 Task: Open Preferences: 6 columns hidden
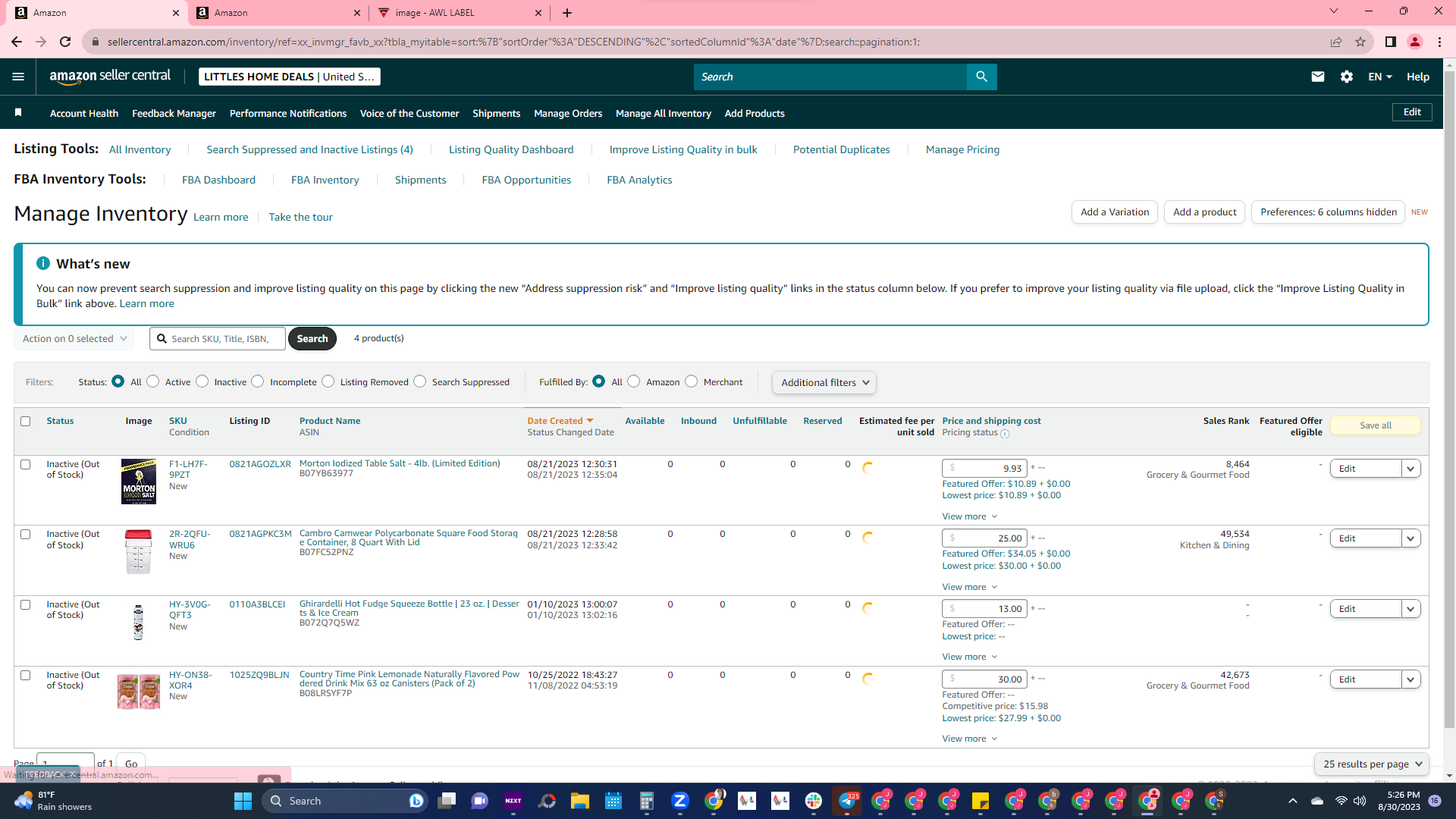(x=1329, y=212)
